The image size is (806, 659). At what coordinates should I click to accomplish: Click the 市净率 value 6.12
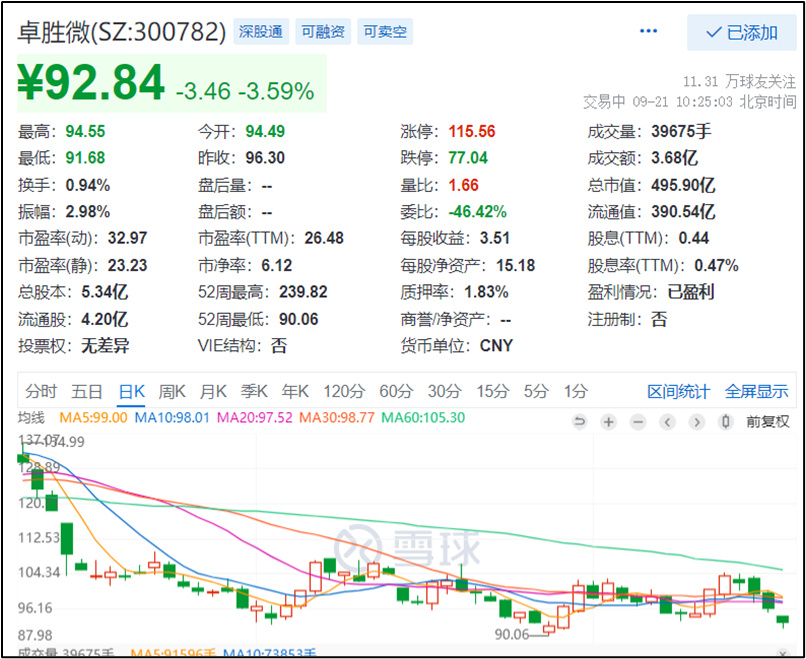(277, 265)
